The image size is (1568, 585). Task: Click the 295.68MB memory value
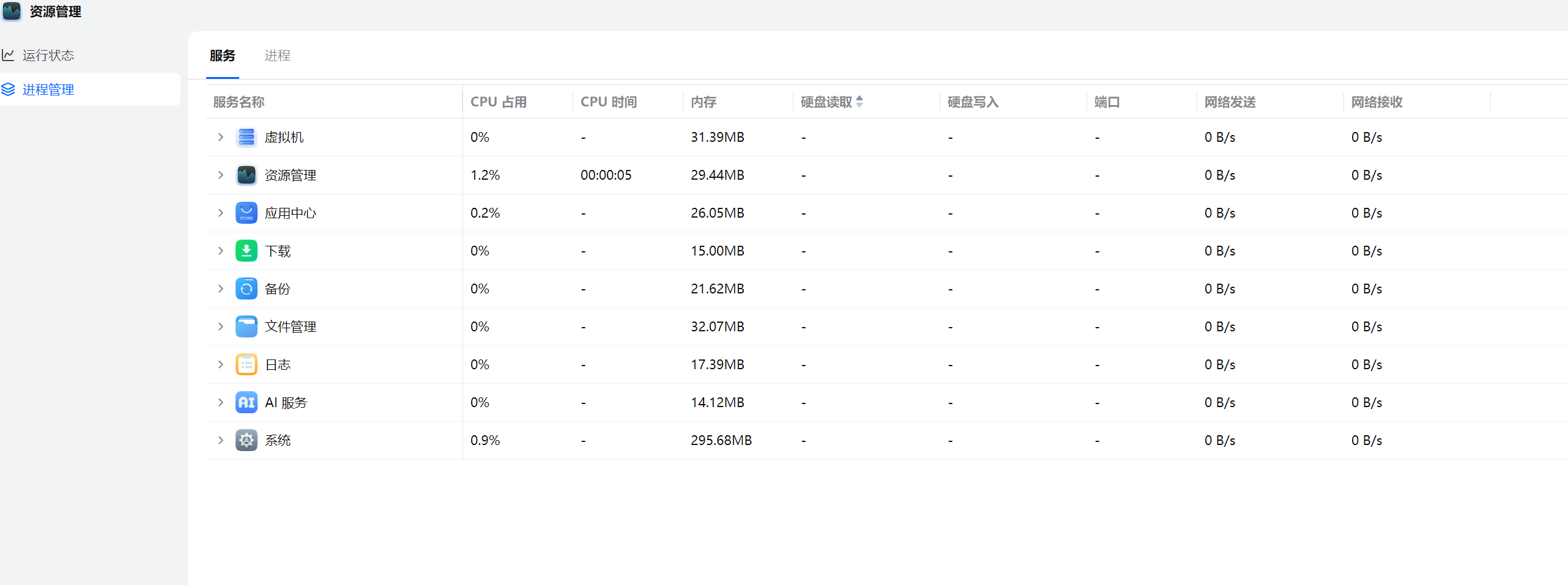click(721, 440)
